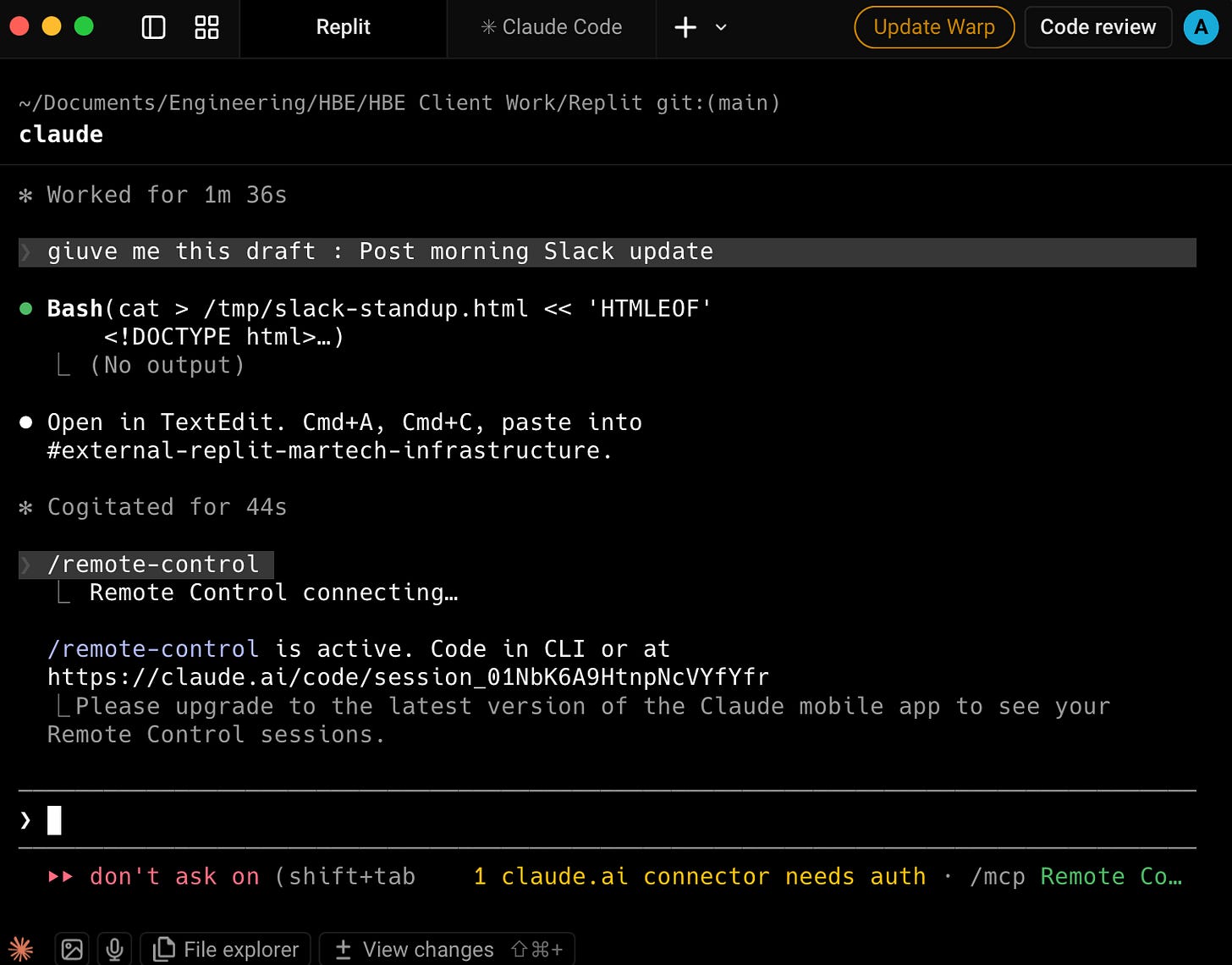Switch to the Replit tab
Viewport: 1232px width, 965px height.
tap(343, 27)
